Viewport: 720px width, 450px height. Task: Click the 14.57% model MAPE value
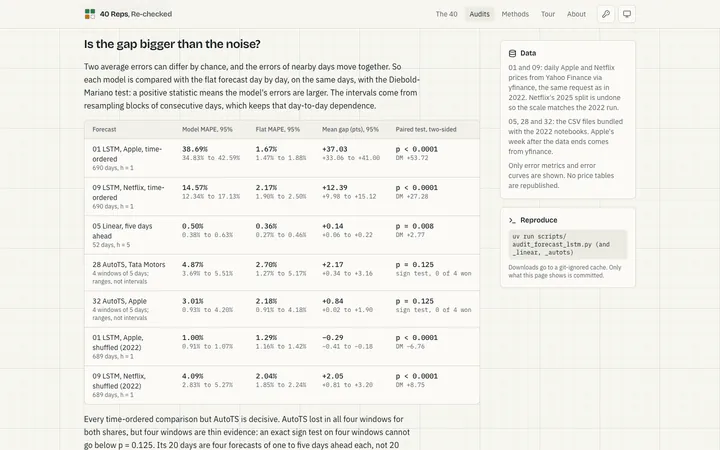click(195, 188)
